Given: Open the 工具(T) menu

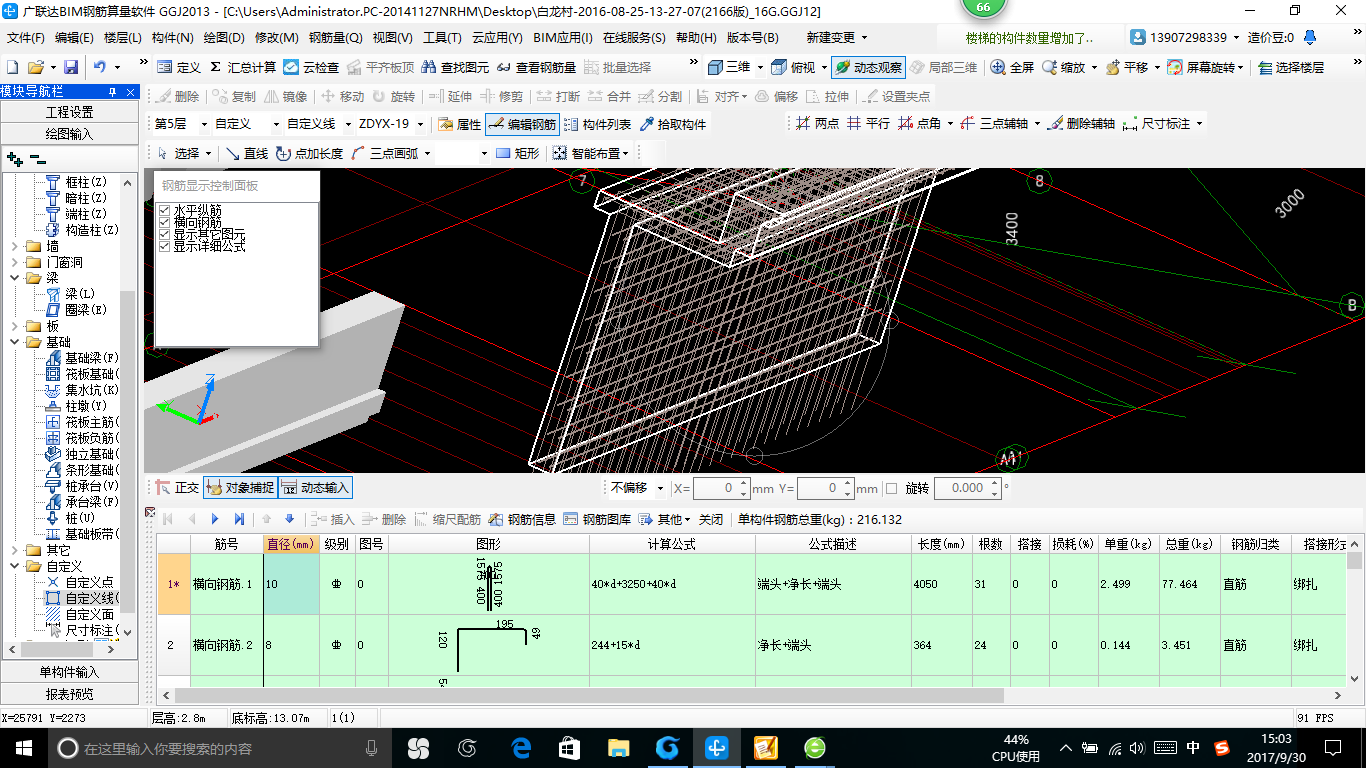Looking at the screenshot, I should (442, 38).
